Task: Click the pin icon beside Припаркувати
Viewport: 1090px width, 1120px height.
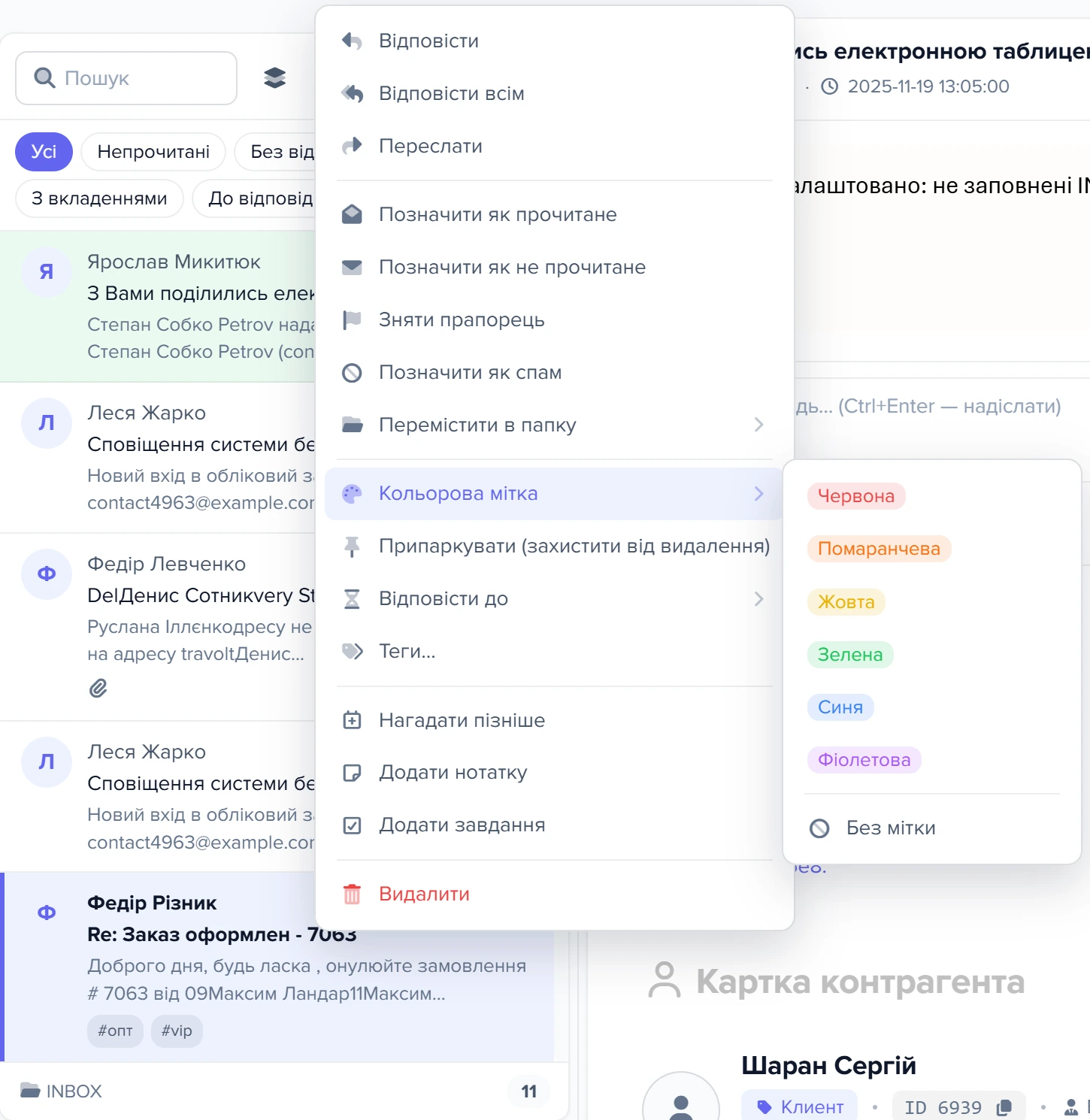Action: (352, 546)
